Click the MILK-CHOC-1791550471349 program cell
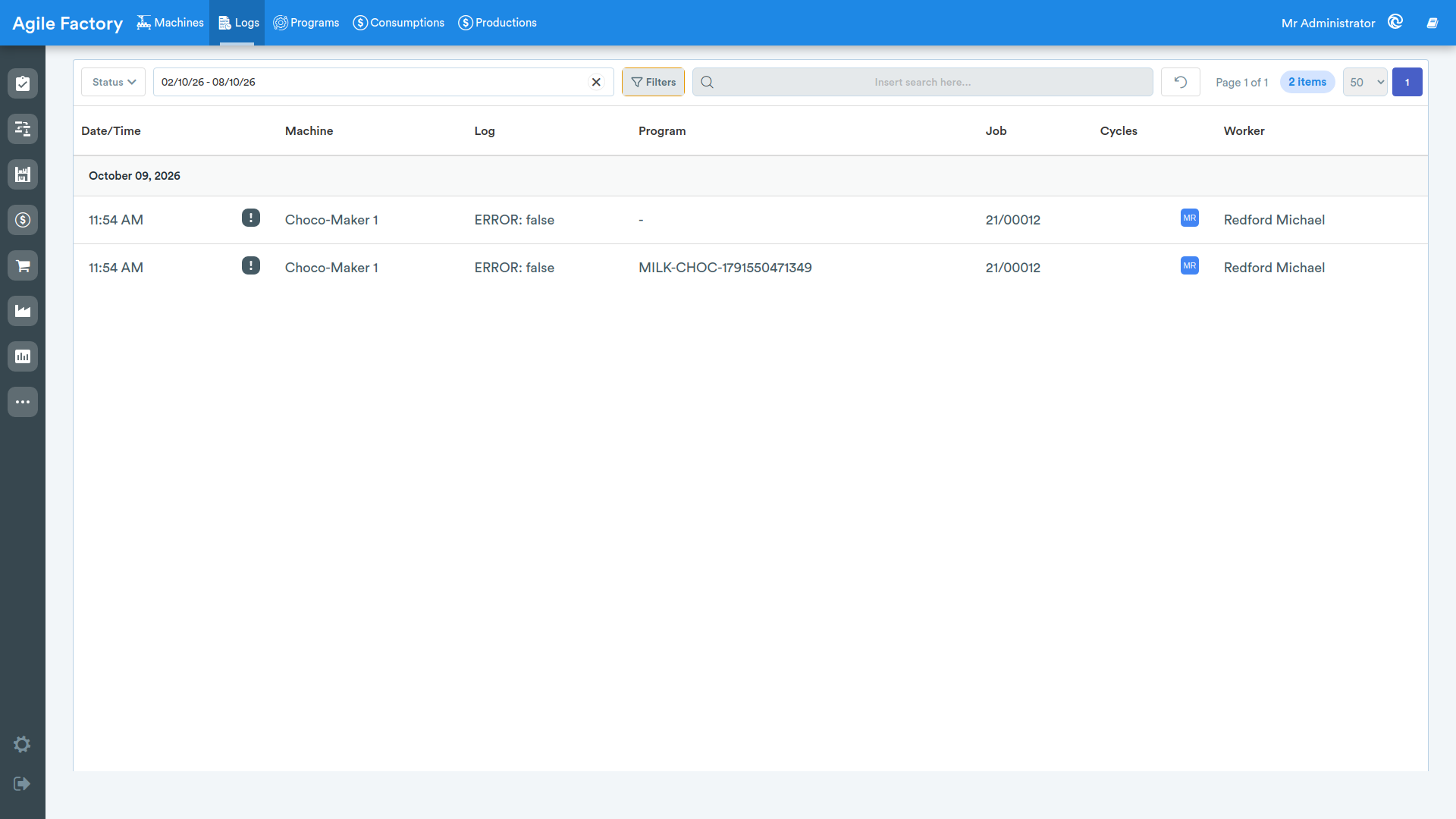 [x=725, y=268]
